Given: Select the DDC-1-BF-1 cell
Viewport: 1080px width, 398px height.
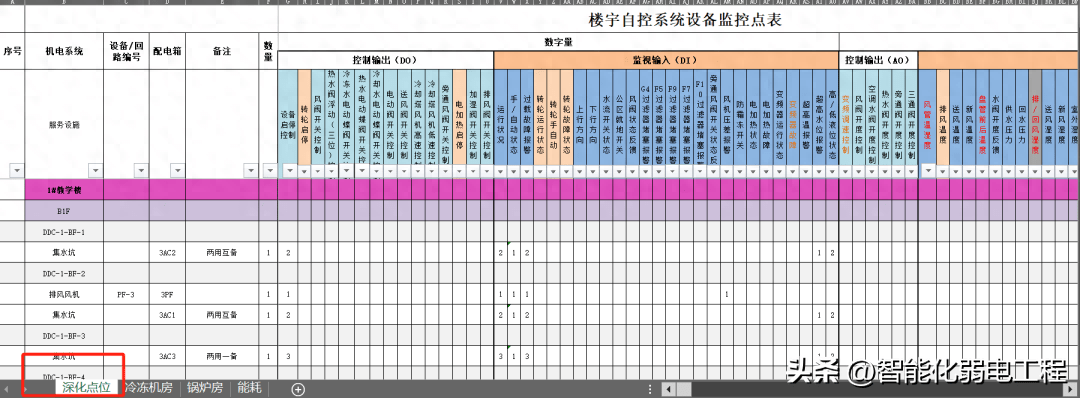Looking at the screenshot, I should [64, 232].
